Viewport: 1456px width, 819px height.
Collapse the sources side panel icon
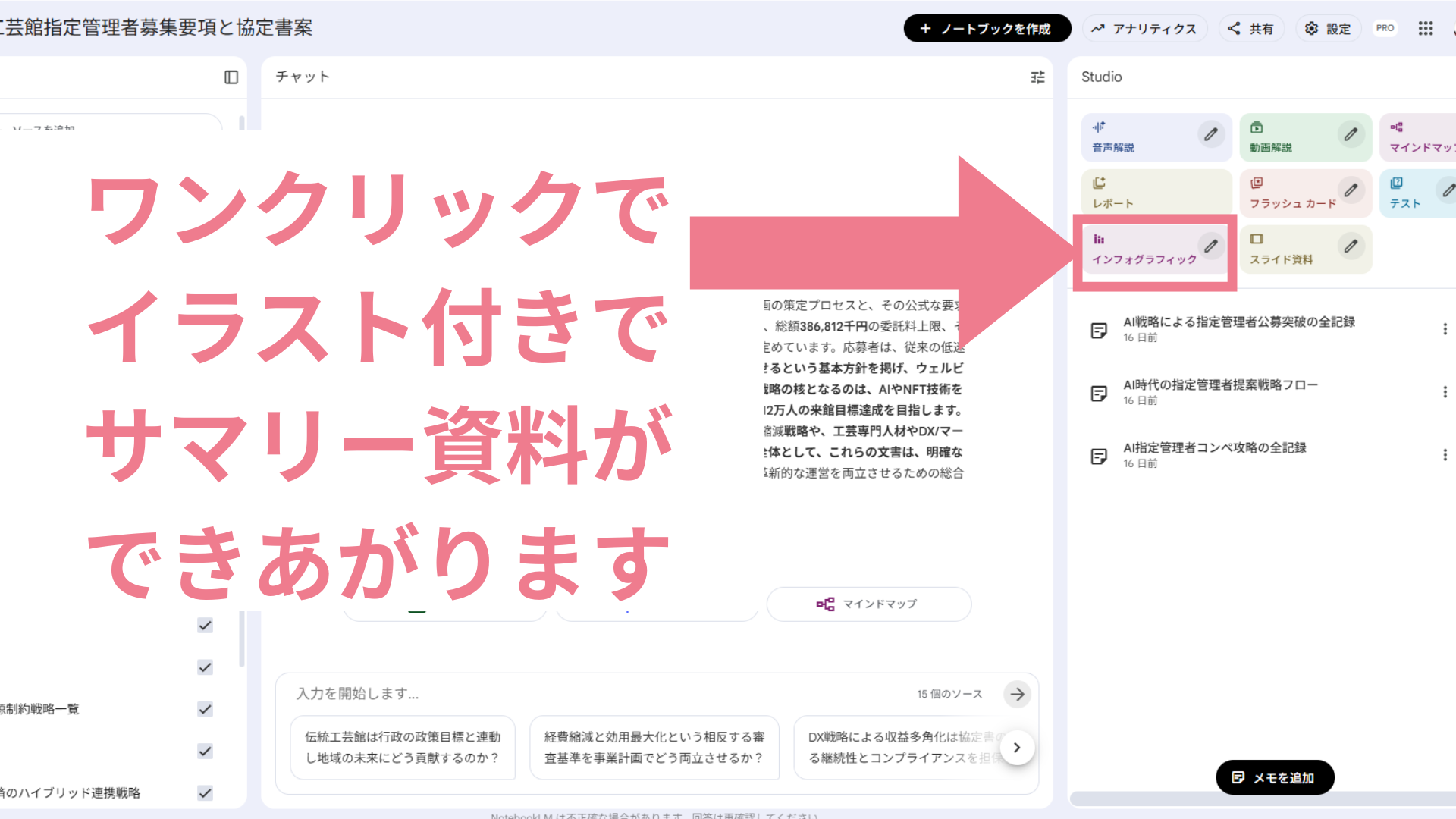tap(231, 77)
